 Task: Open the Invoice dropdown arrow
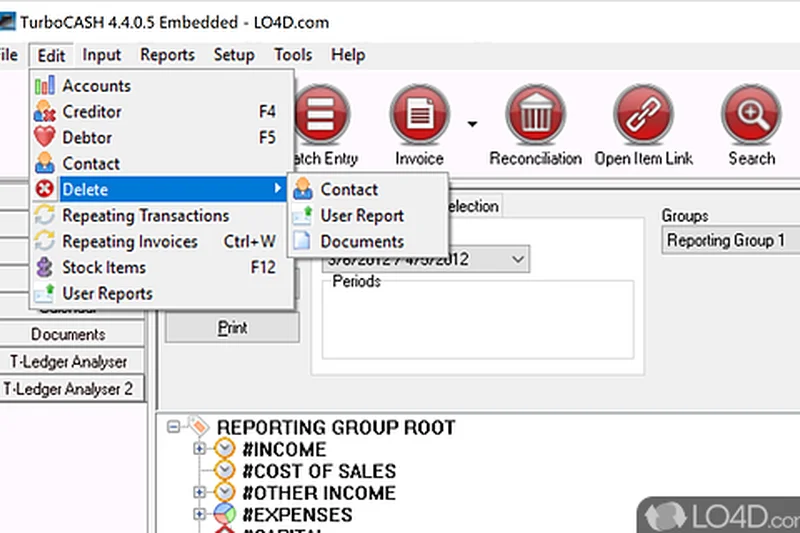coord(471,125)
